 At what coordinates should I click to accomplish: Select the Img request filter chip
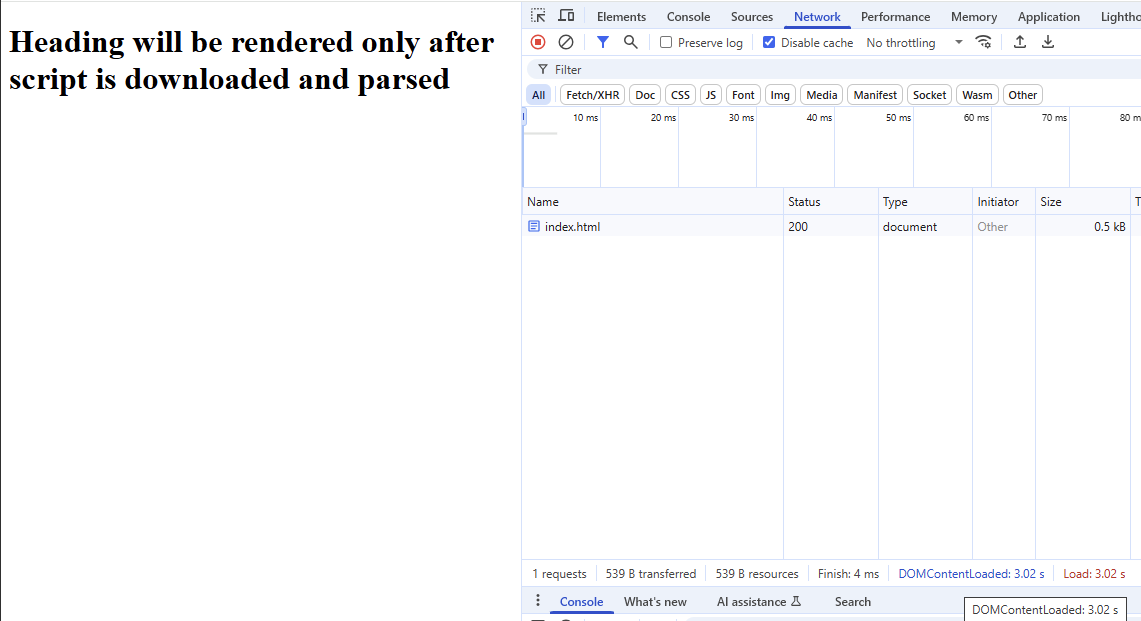click(780, 94)
